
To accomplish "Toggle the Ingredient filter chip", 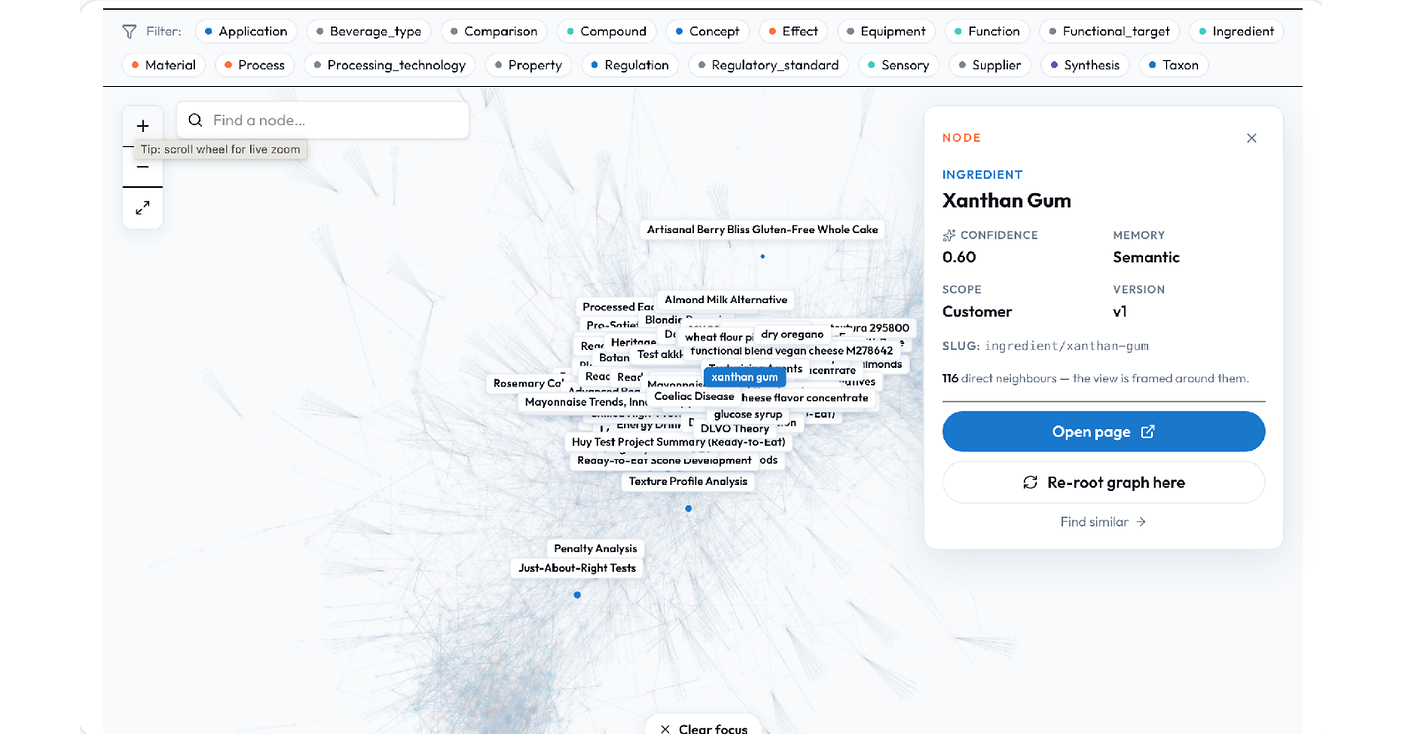I will [1236, 32].
